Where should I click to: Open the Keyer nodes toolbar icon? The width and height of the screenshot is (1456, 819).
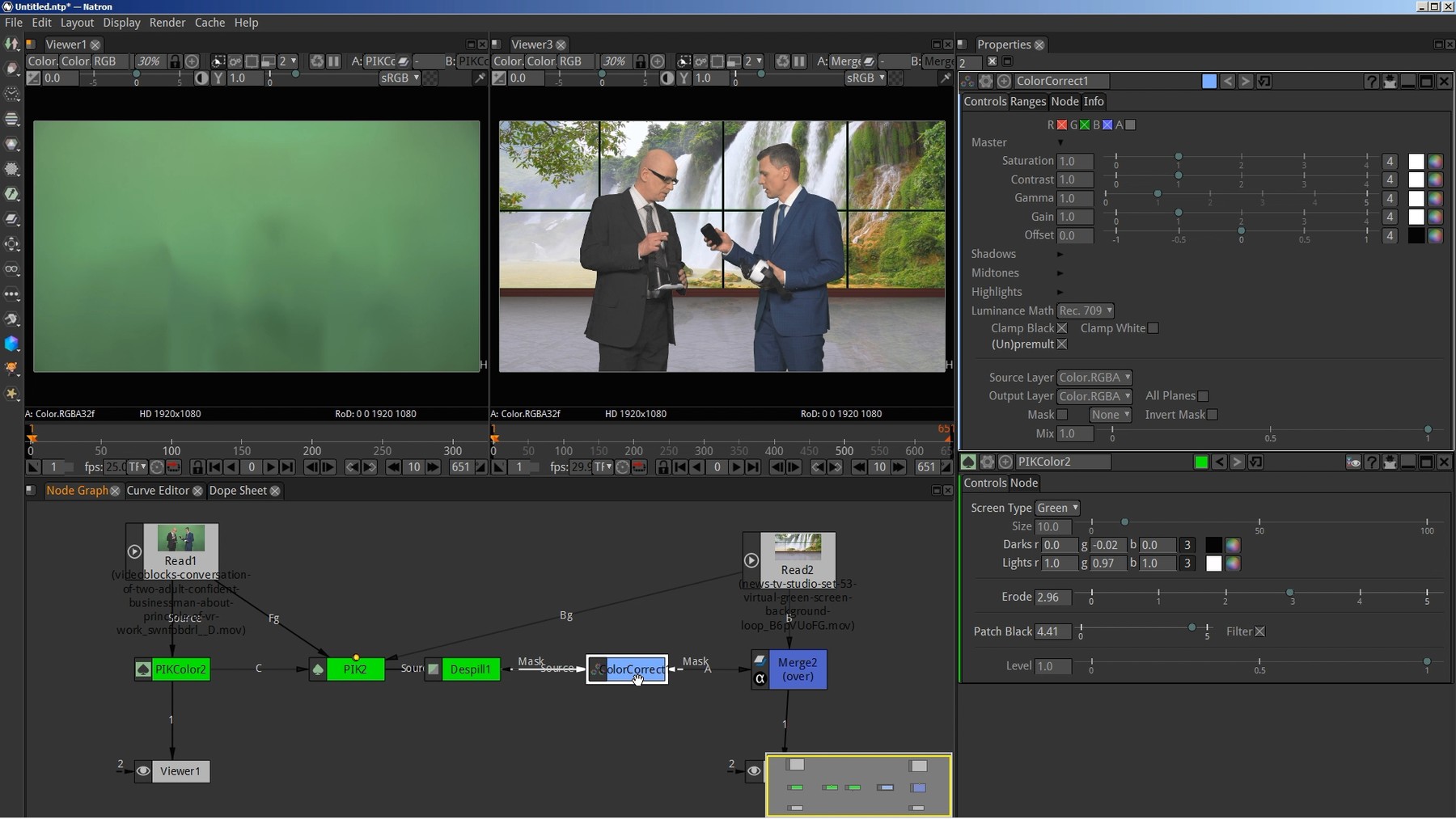point(12,194)
